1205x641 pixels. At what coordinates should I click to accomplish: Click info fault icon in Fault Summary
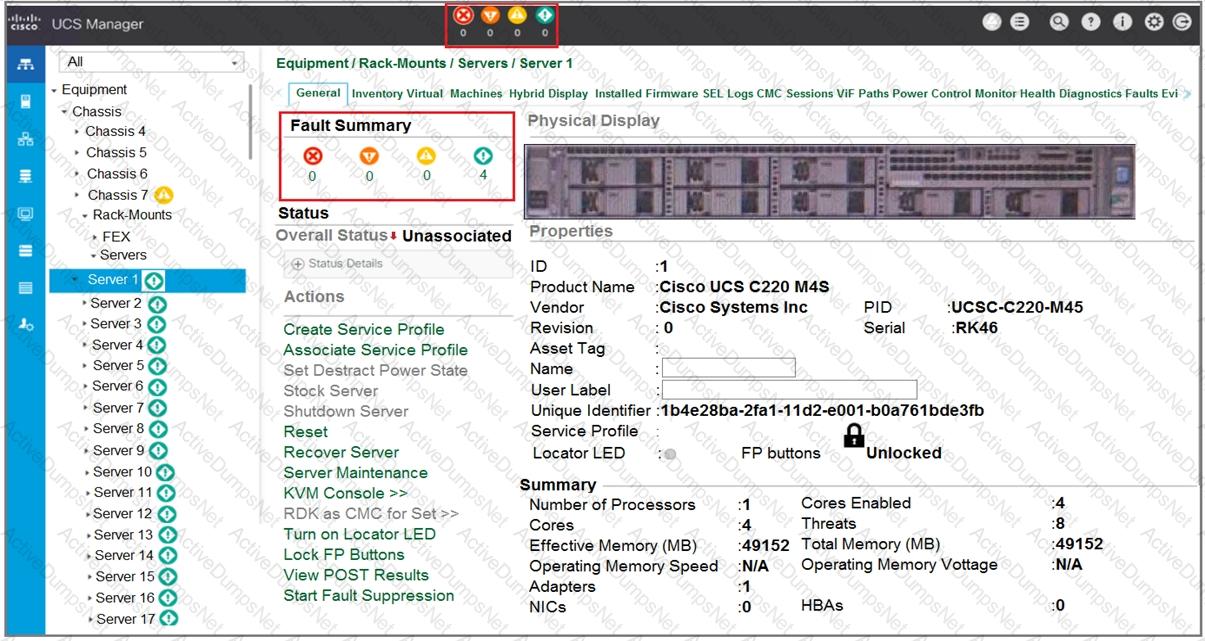[483, 156]
